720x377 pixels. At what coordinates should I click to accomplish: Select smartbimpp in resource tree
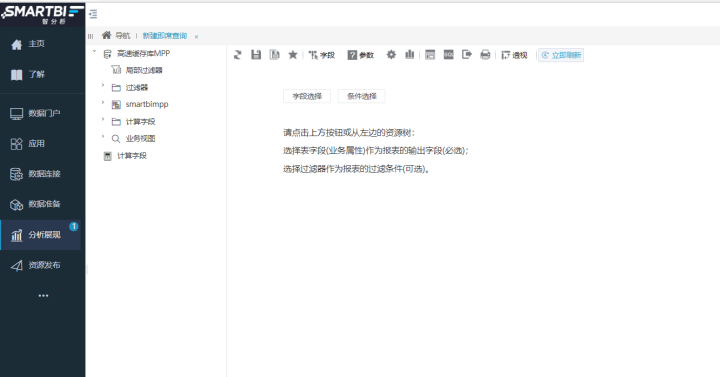tap(147, 105)
